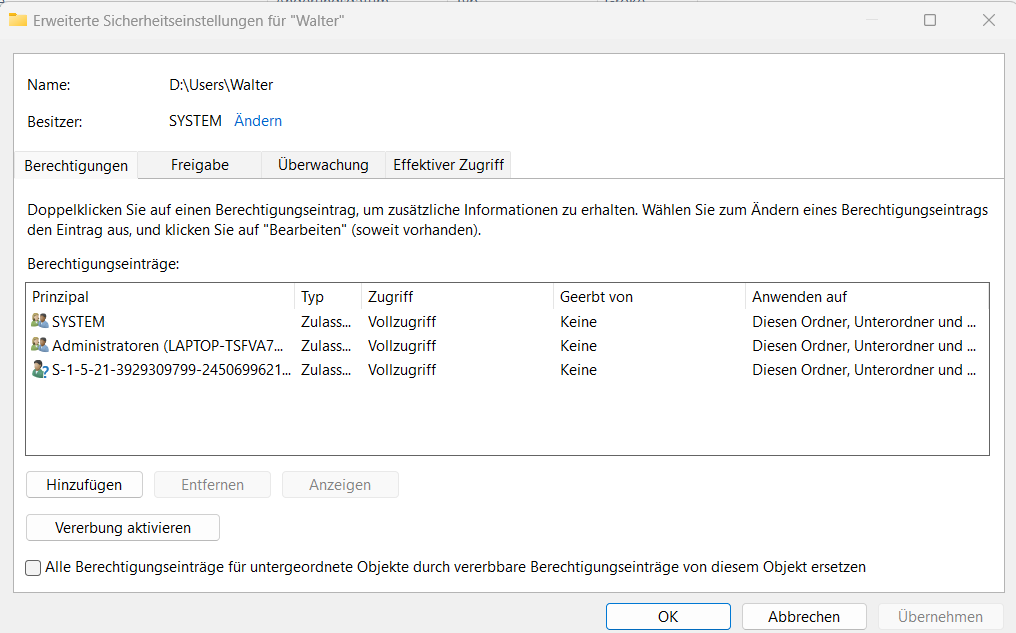Click the Ändern owner link

tap(258, 121)
